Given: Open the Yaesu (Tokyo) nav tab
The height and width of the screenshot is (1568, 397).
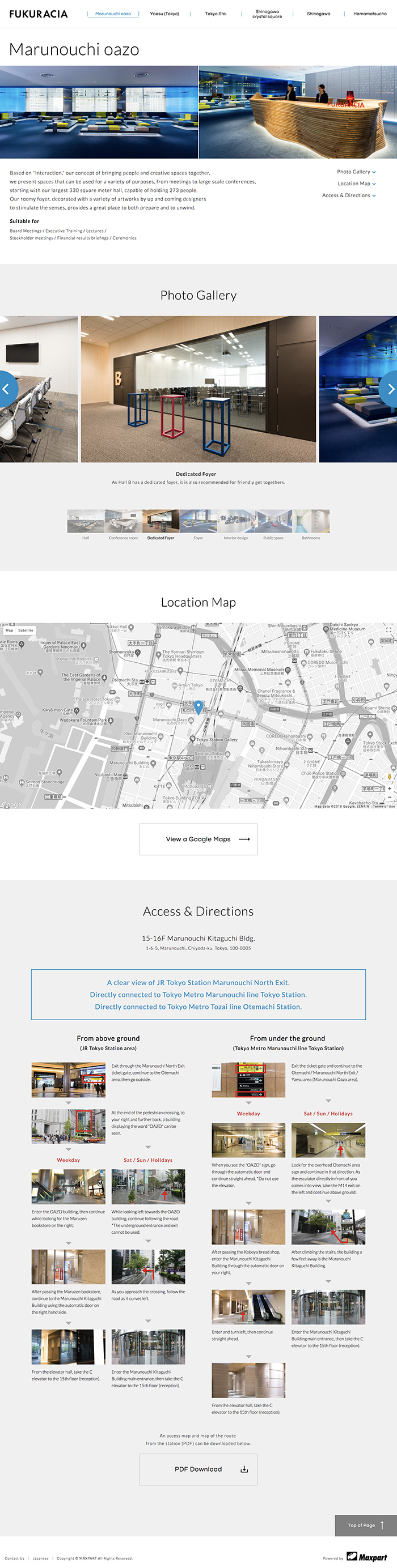Looking at the screenshot, I should pos(164,14).
